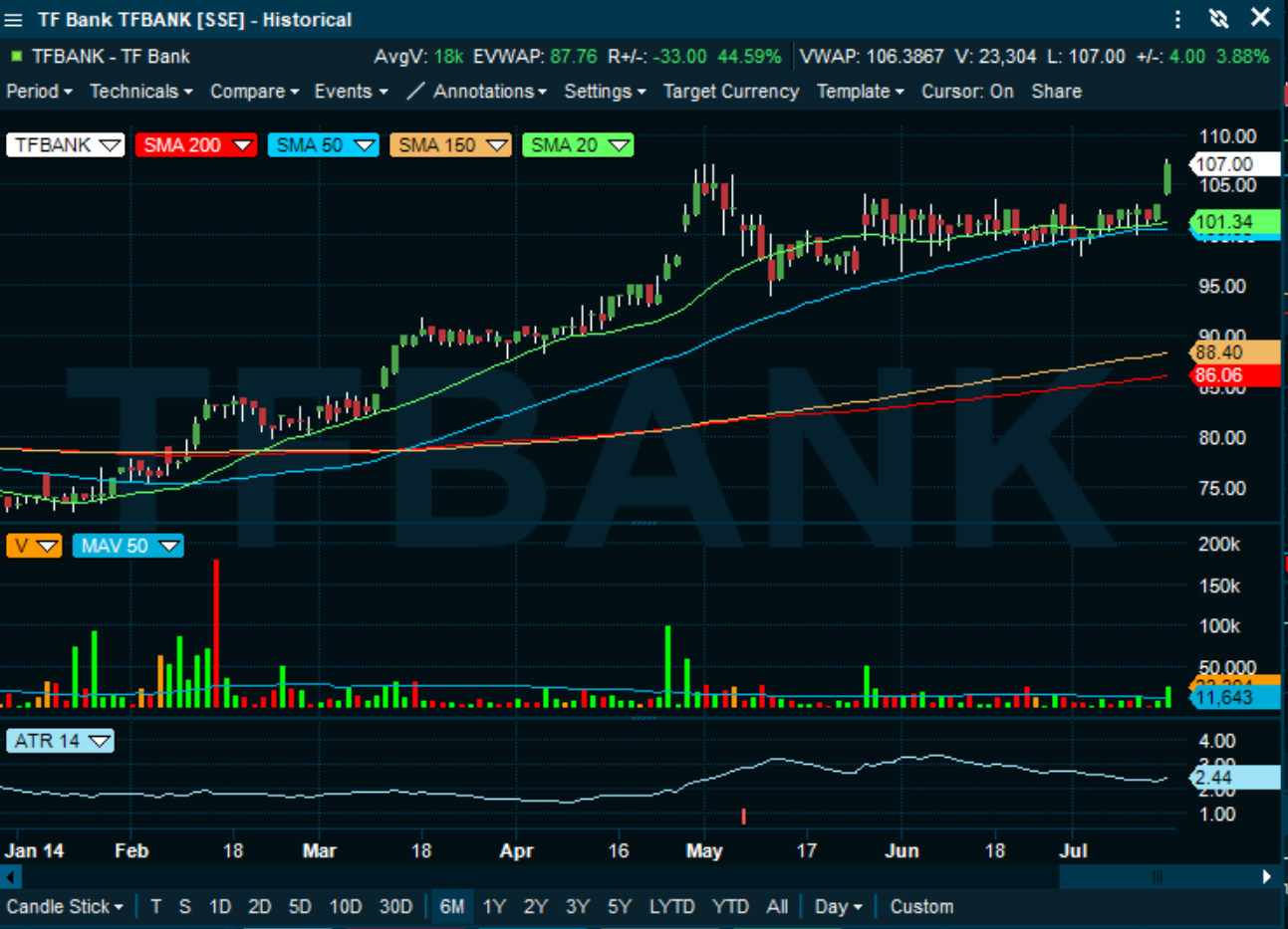
Task: Open the hamburger menu icon
Action: (x=13, y=20)
